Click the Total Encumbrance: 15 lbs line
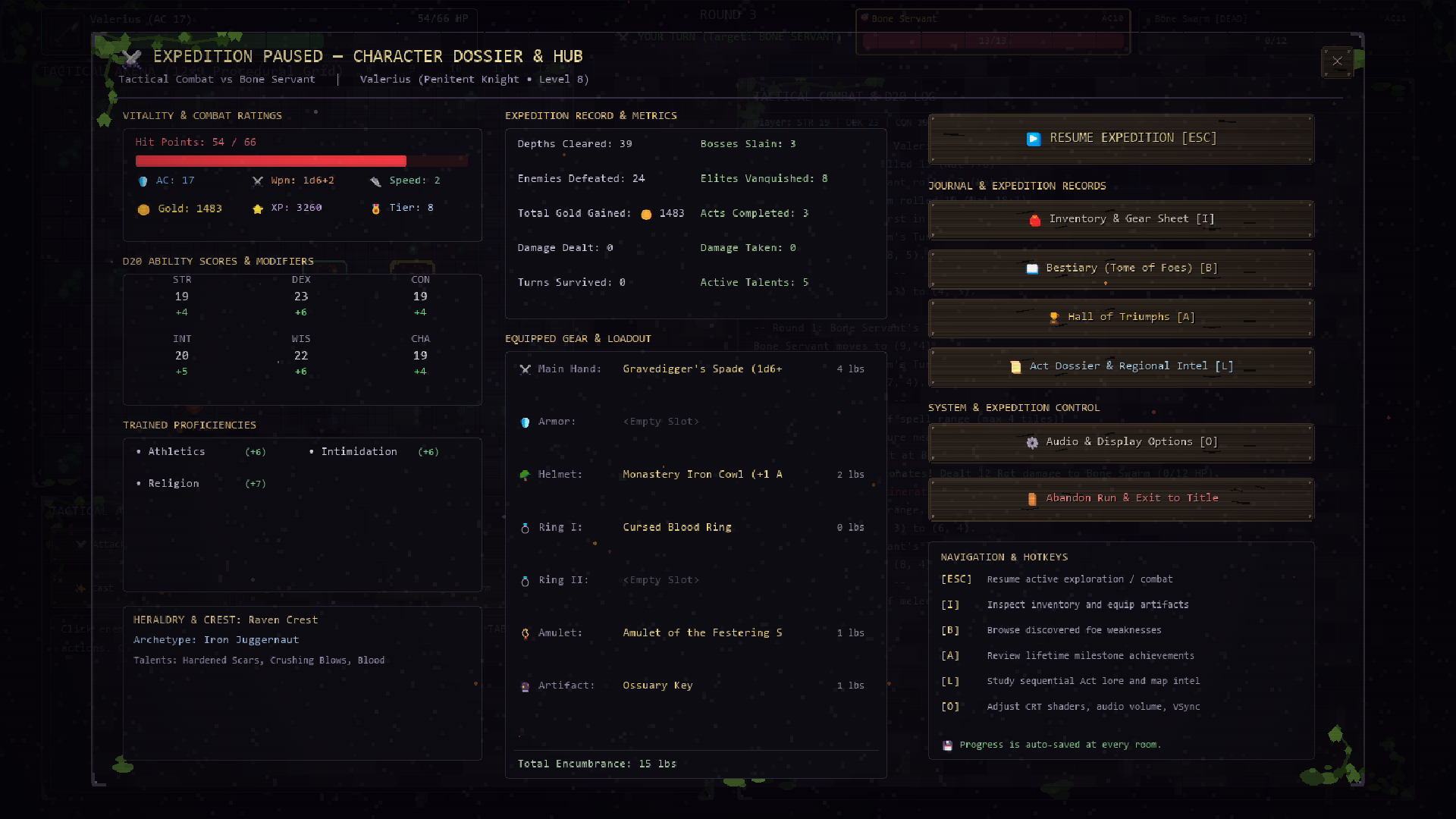Screen dimensions: 1456x819 click(x=598, y=764)
